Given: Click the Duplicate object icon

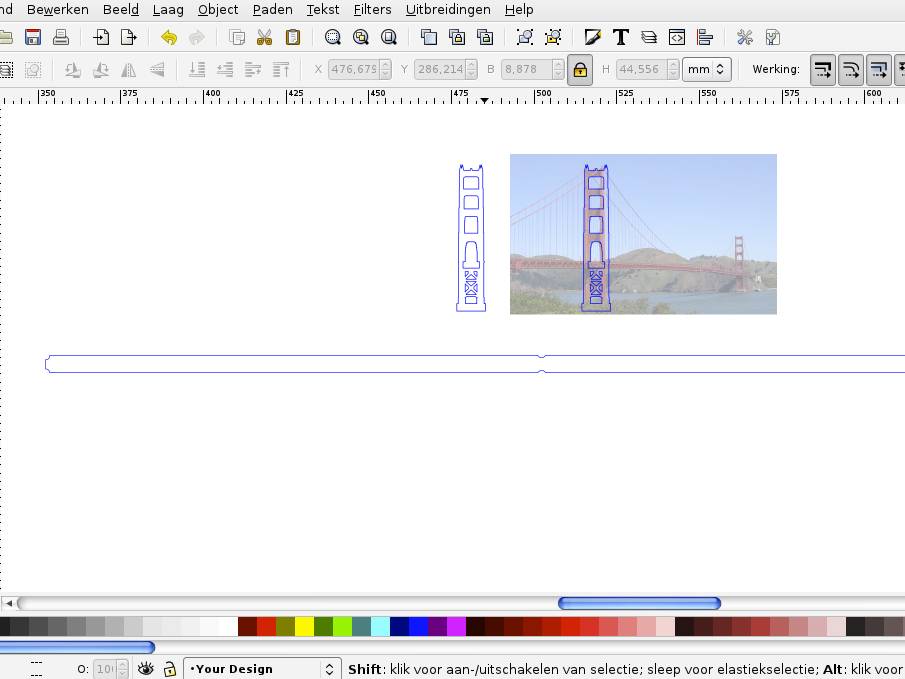Looking at the screenshot, I should click(x=429, y=38).
